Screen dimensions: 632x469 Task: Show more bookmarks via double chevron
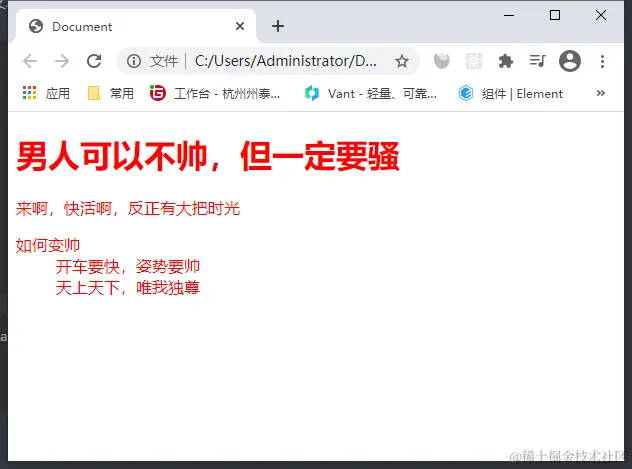coord(601,93)
